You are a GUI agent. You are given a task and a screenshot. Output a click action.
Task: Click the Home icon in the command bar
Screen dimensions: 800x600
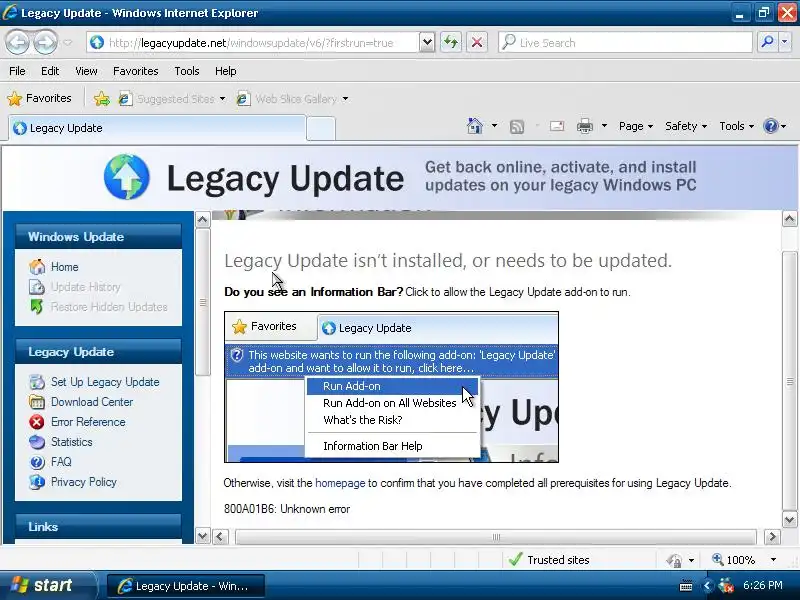click(474, 126)
